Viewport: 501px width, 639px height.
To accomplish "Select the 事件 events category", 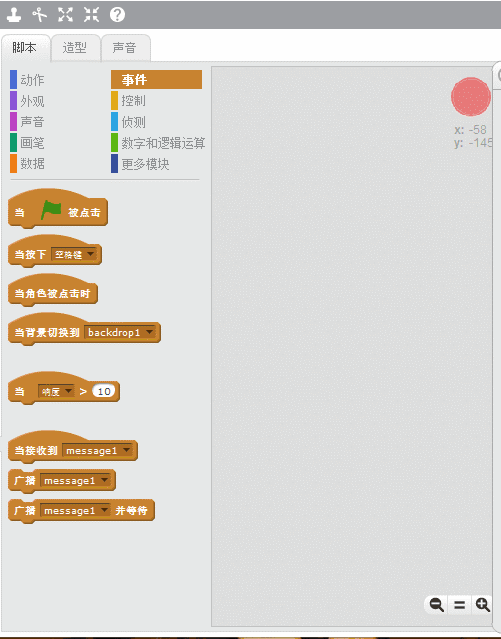I will tap(157, 80).
